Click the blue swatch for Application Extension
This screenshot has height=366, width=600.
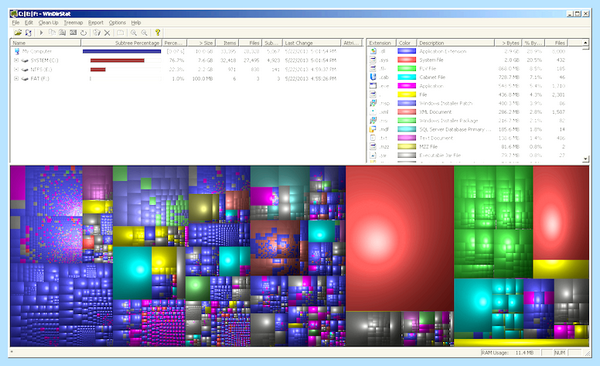coord(407,51)
